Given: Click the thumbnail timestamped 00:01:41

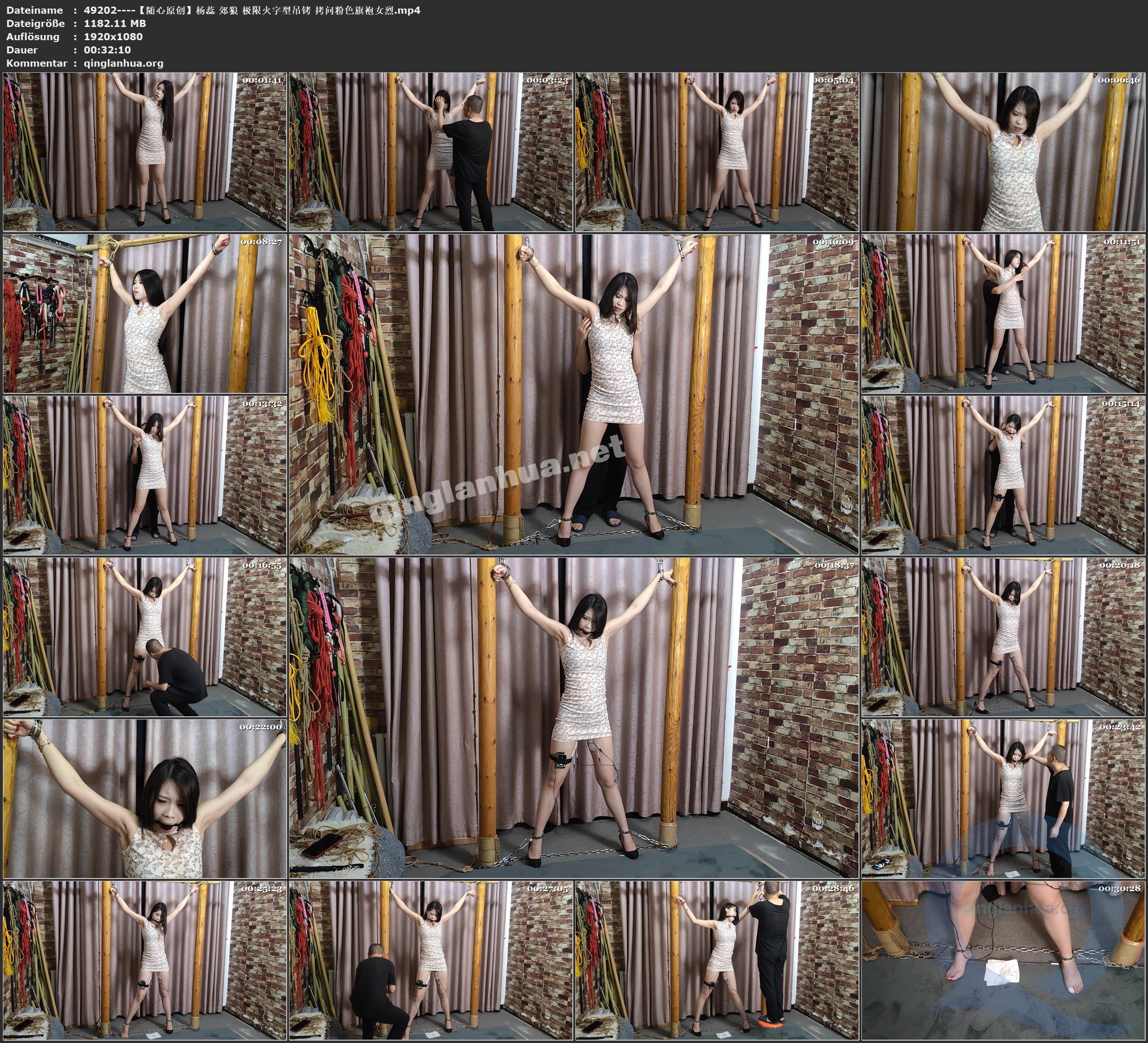Looking at the screenshot, I should [x=145, y=151].
